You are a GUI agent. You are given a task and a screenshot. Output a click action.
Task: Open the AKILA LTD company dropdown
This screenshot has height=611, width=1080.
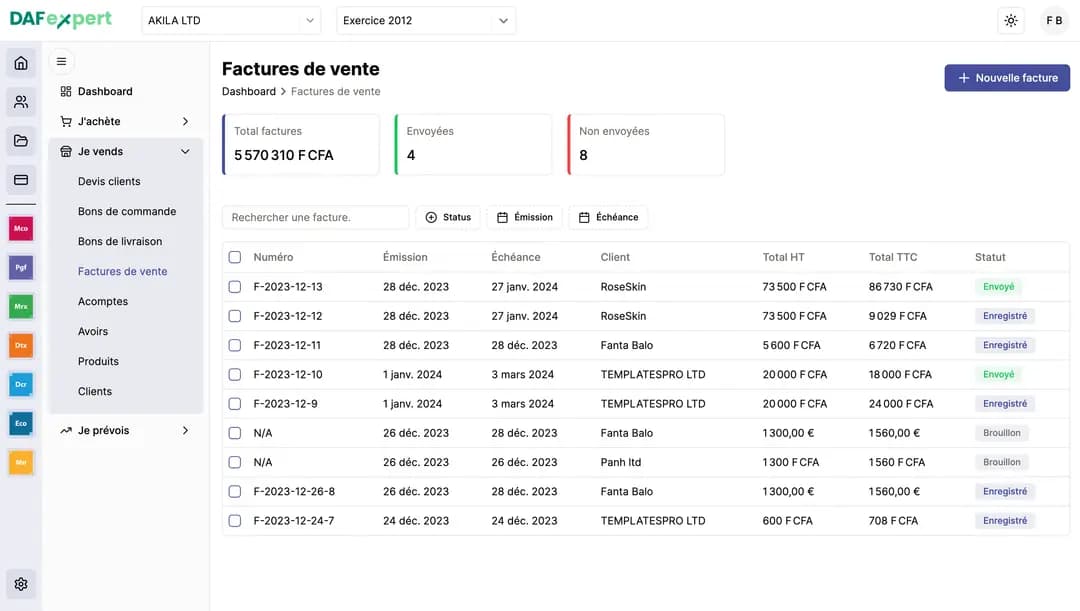(231, 21)
